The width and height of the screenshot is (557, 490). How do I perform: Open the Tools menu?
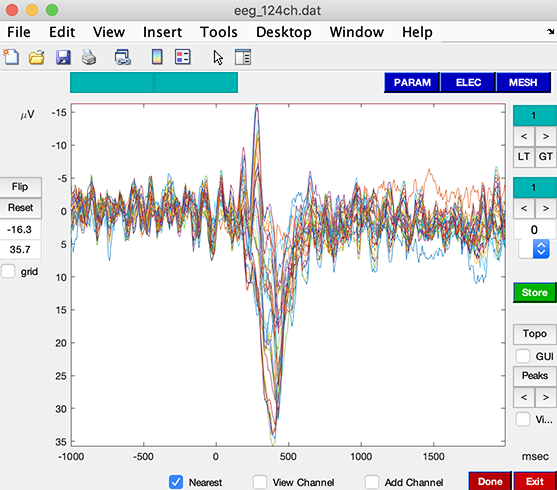coord(218,32)
